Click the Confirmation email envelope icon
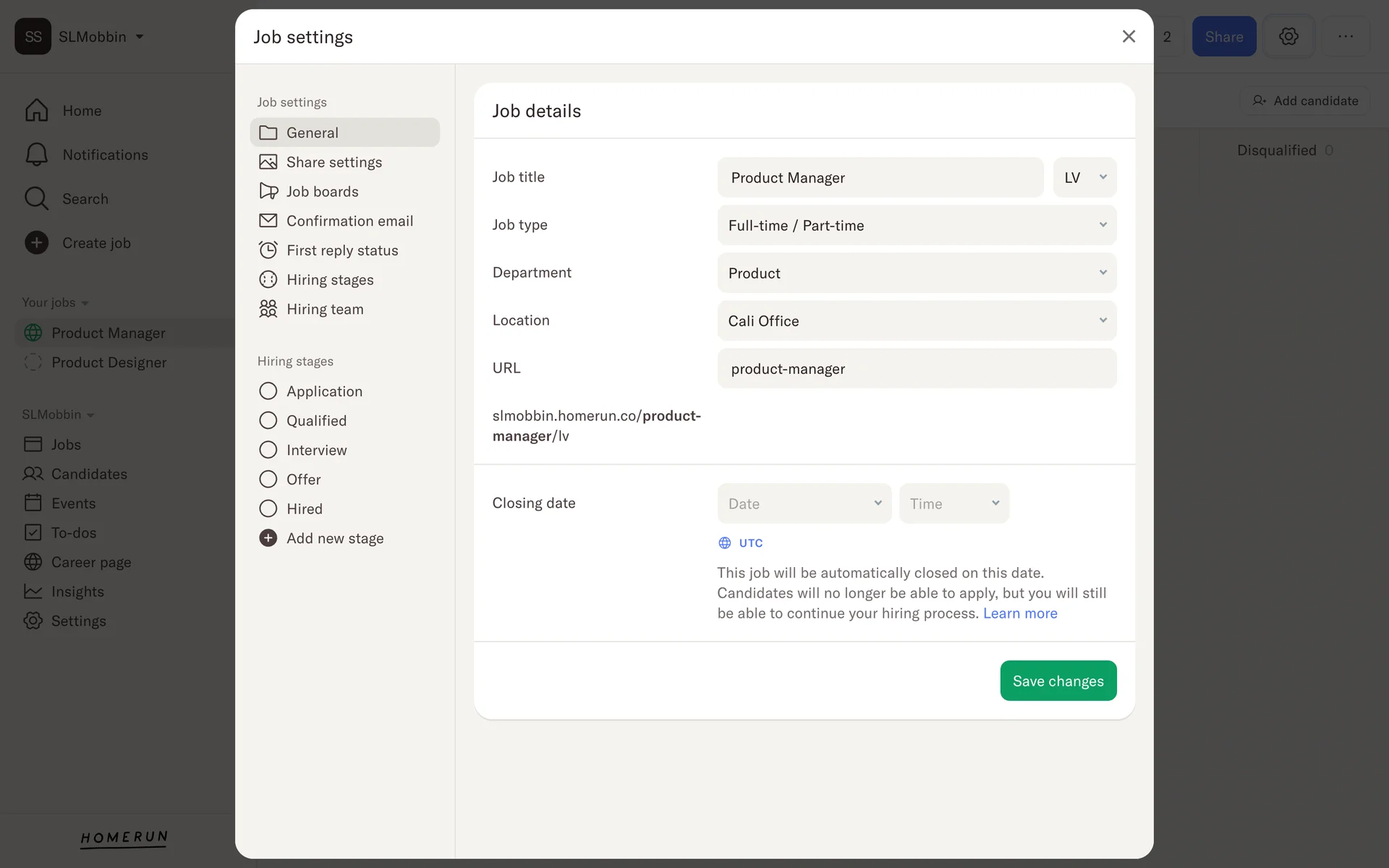 [268, 221]
